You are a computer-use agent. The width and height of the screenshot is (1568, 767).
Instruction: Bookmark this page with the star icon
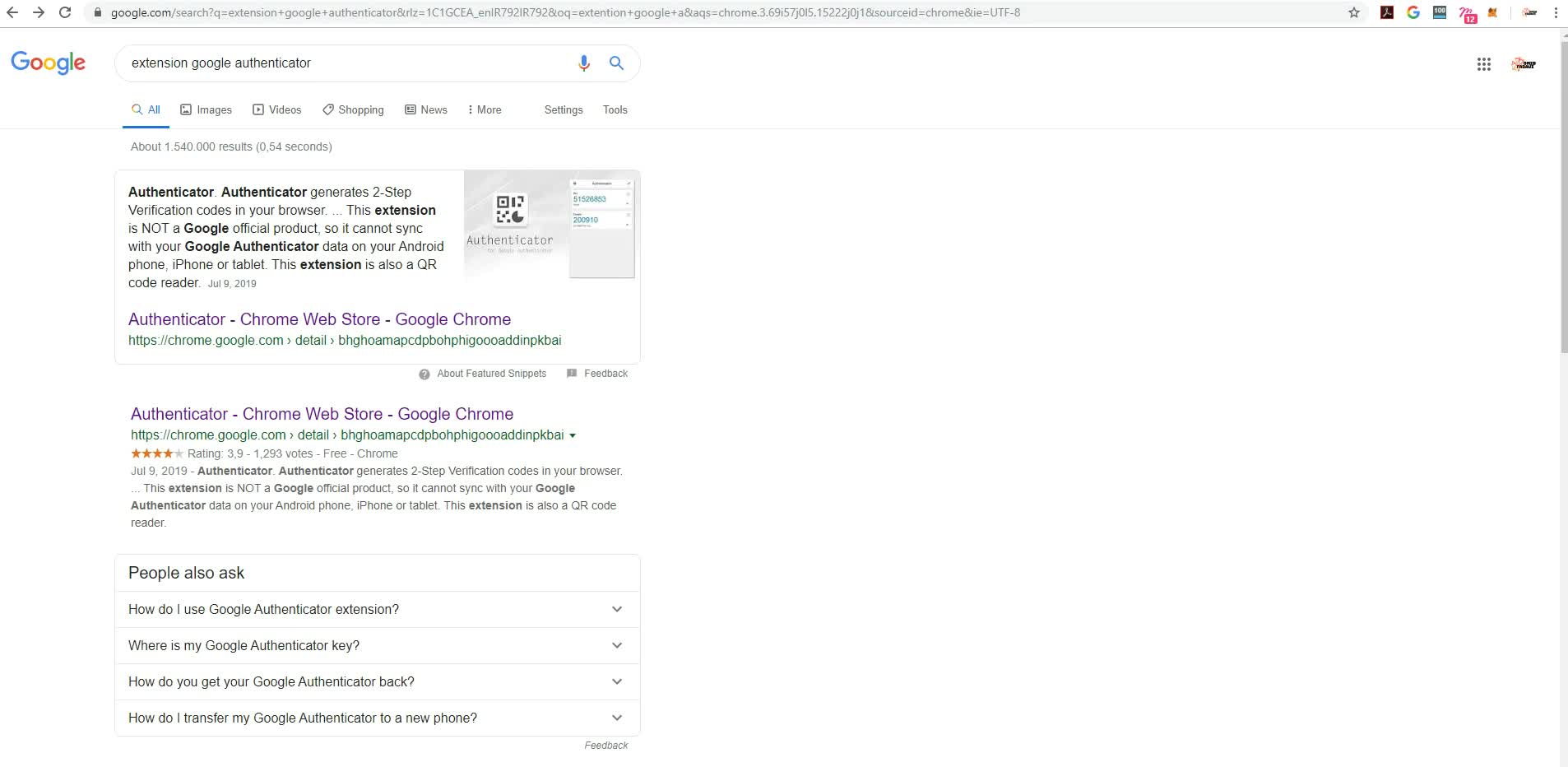(1353, 12)
